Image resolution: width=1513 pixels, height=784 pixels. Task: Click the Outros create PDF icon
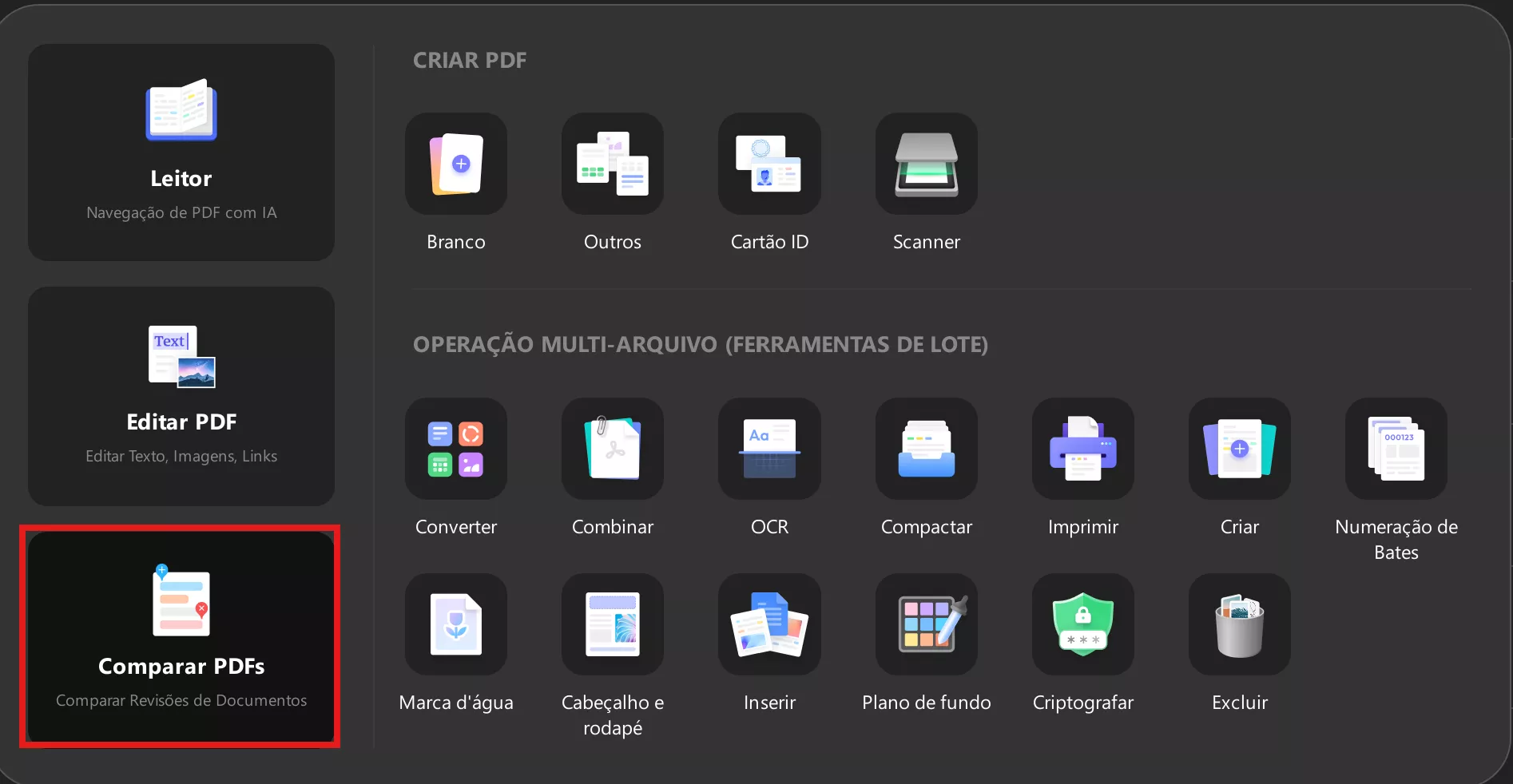(613, 164)
